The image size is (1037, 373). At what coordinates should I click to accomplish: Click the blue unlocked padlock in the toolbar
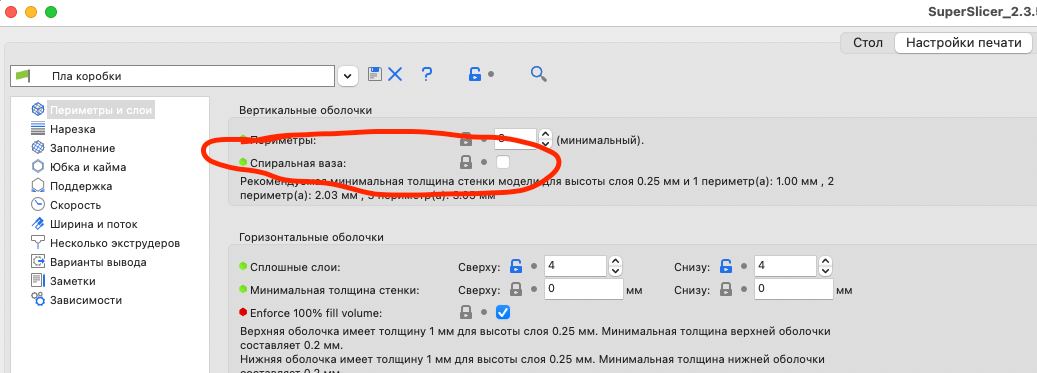coord(474,74)
